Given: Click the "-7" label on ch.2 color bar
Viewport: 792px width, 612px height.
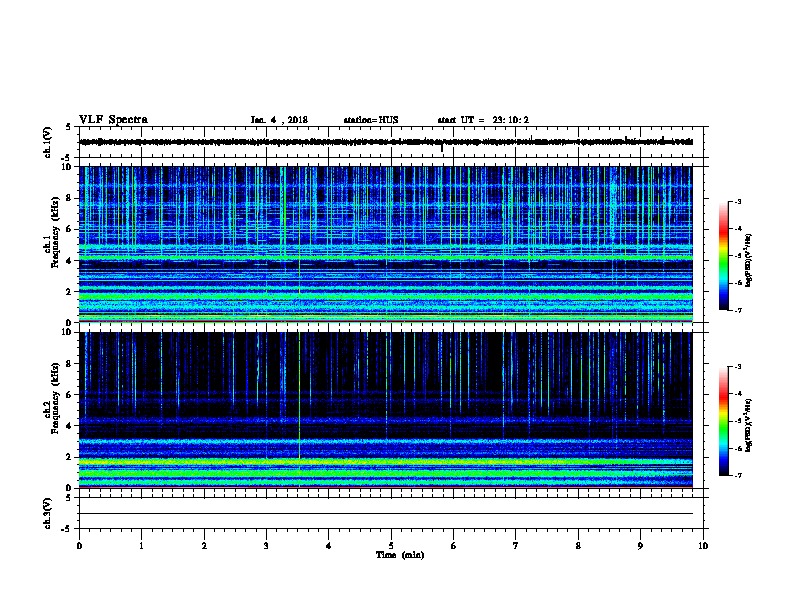Looking at the screenshot, I should pos(737,475).
